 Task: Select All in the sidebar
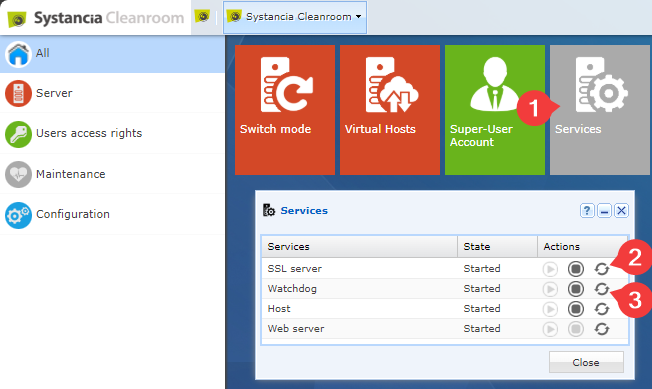(x=112, y=54)
